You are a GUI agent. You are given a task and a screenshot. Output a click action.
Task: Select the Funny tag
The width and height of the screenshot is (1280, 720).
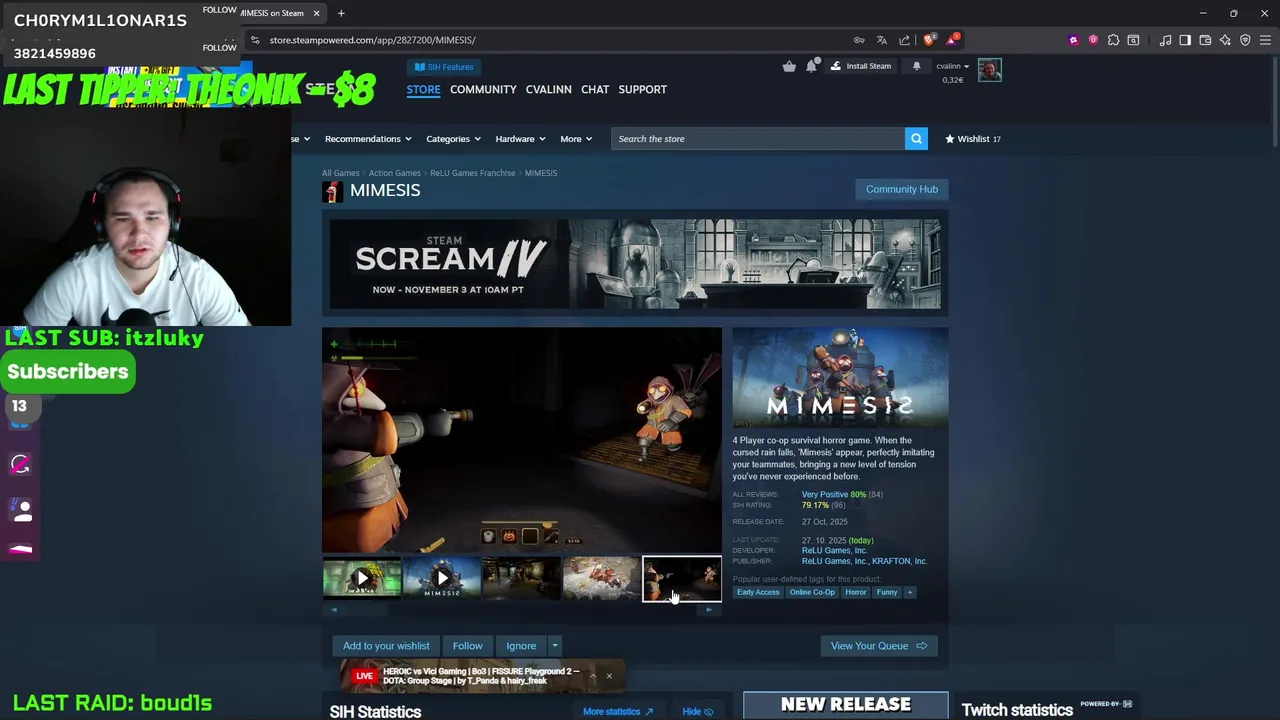[887, 592]
